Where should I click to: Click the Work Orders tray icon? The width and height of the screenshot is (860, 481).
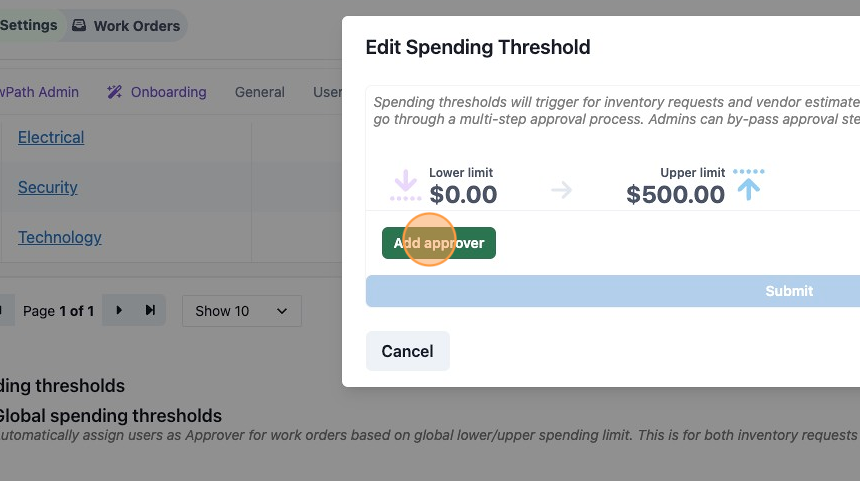point(79,25)
